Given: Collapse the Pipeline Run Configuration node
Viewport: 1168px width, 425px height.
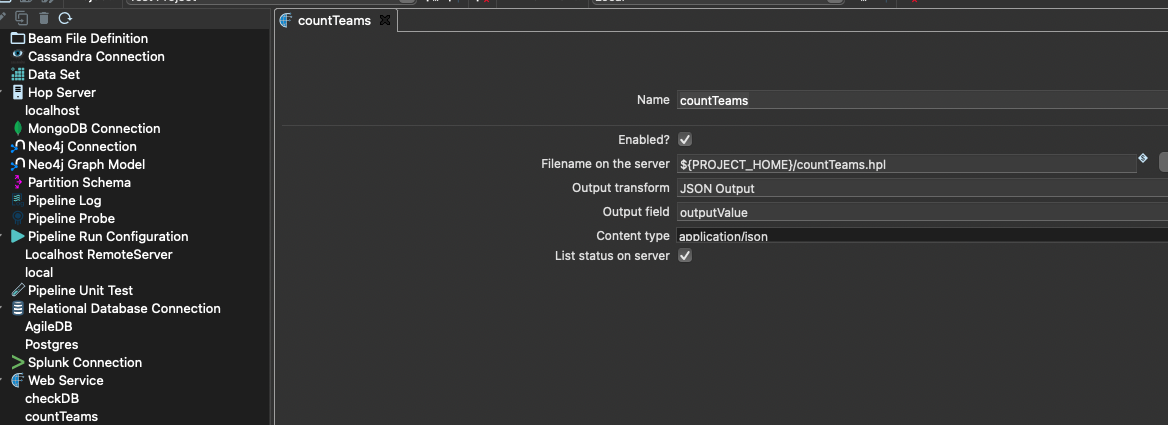Looking at the screenshot, I should tap(4, 236).
